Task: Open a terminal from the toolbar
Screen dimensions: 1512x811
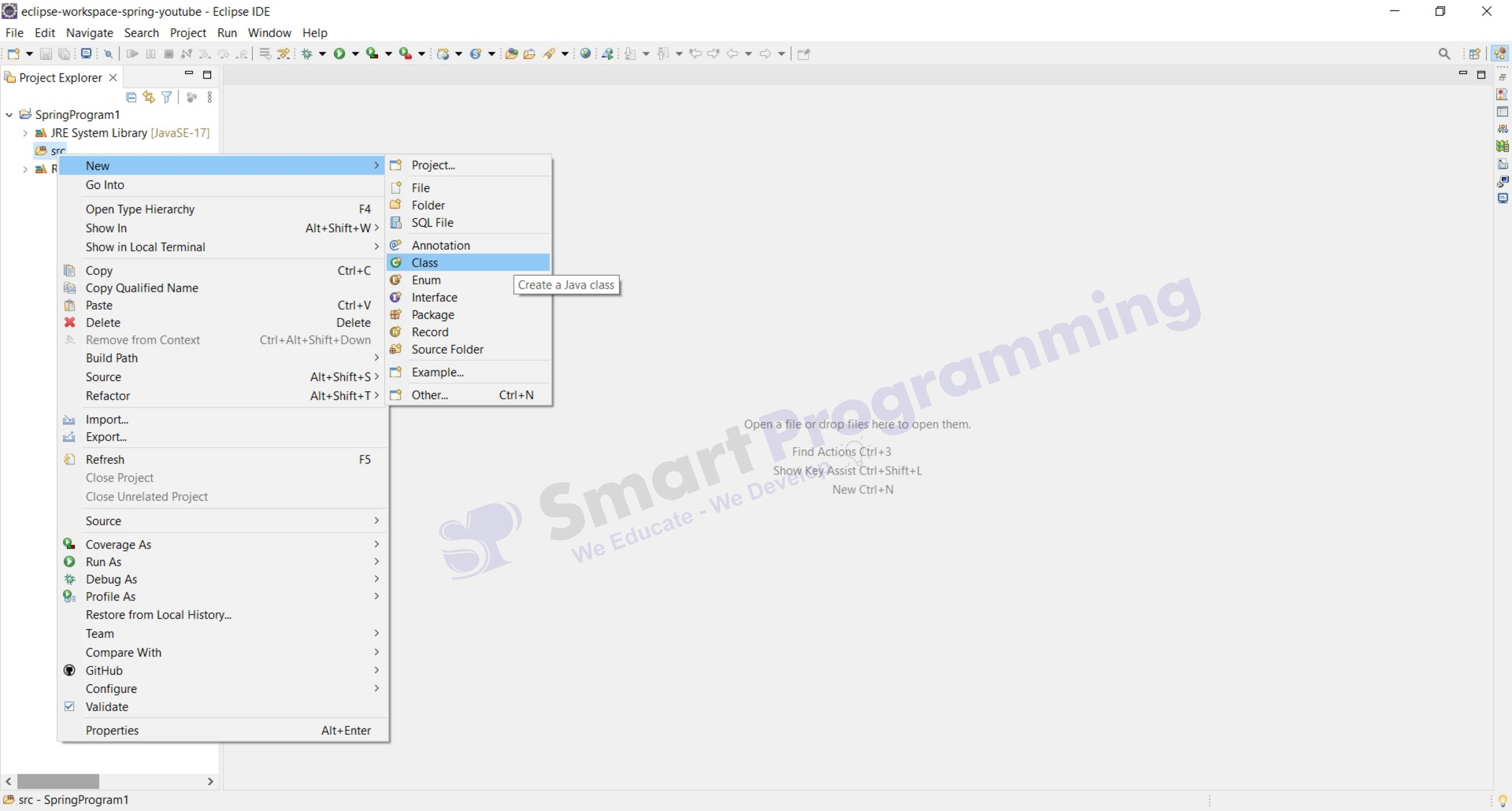Action: point(86,54)
